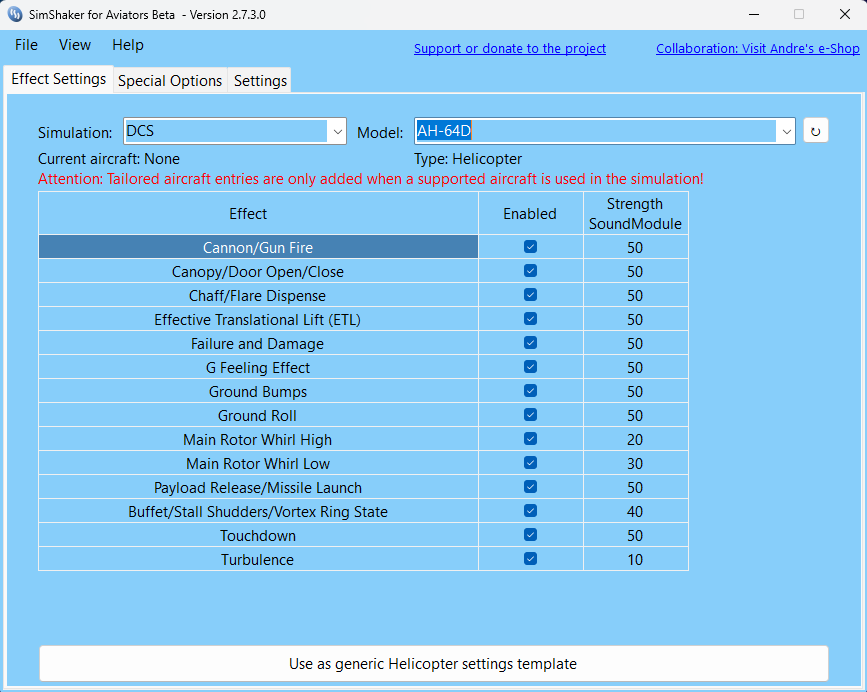Screen dimensions: 867x692
Task: Select the Turbulence effect name
Action: (258, 560)
